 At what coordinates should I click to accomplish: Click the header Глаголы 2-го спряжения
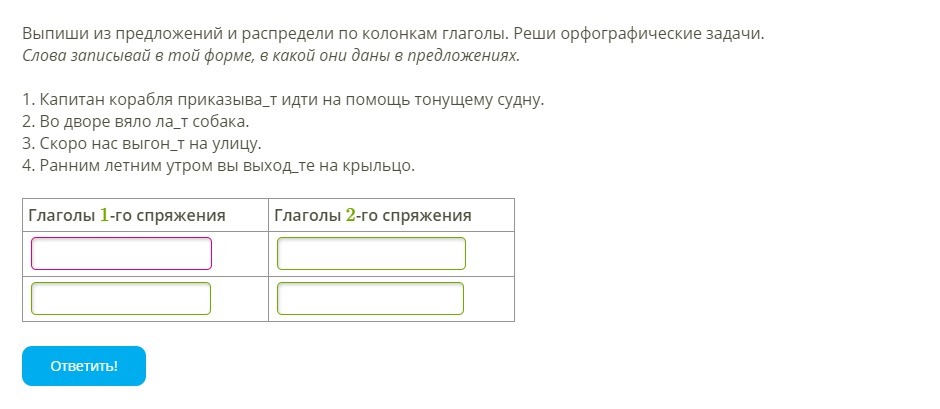pyautogui.click(x=373, y=215)
